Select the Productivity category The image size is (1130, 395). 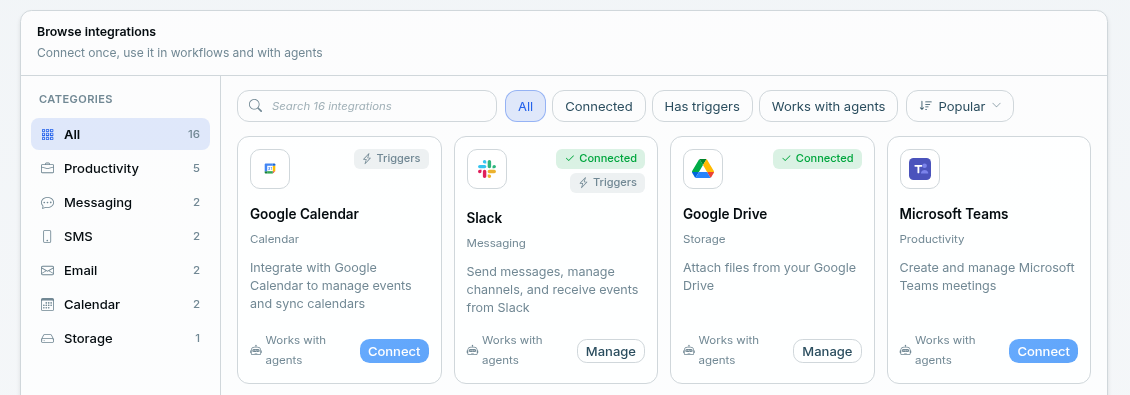120,169
